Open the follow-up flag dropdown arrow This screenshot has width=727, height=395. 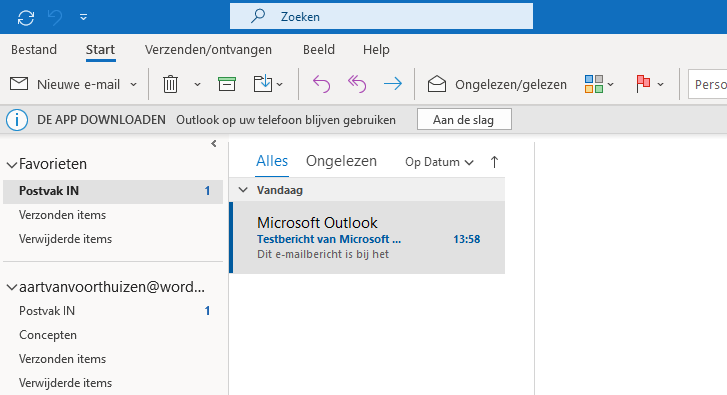click(x=661, y=84)
